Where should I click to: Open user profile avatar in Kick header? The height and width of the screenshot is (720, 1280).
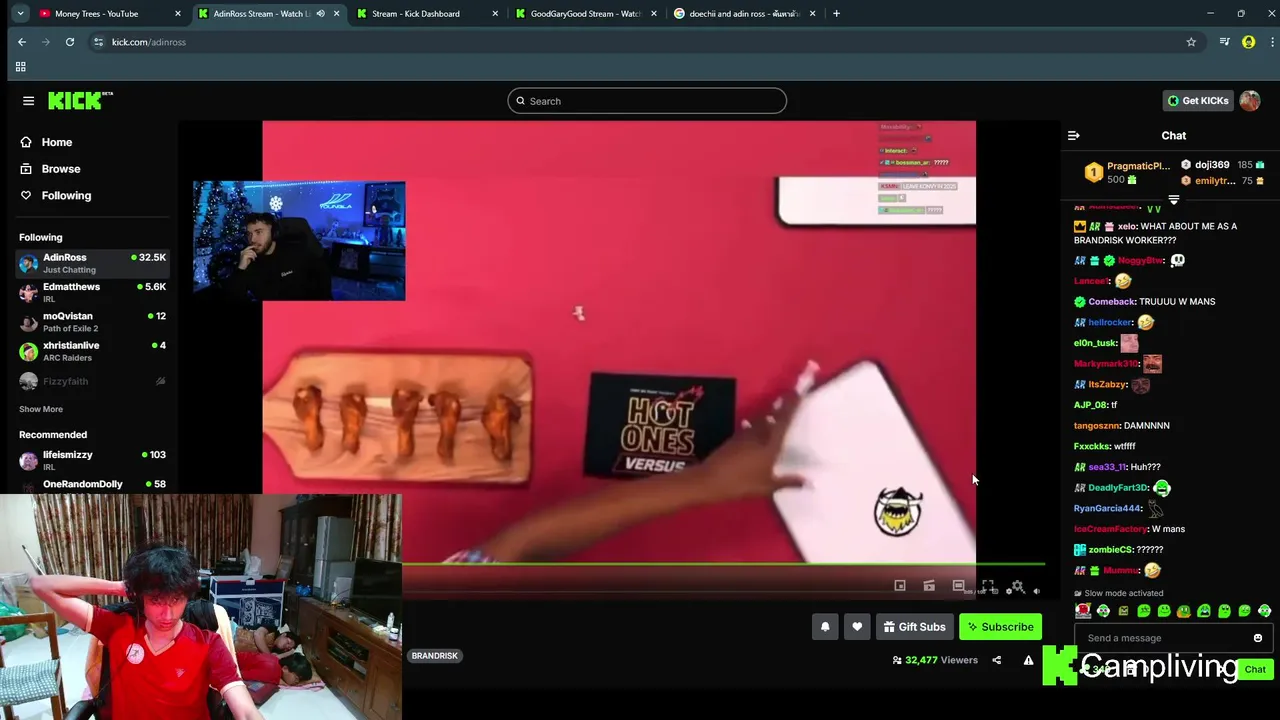point(1249,101)
